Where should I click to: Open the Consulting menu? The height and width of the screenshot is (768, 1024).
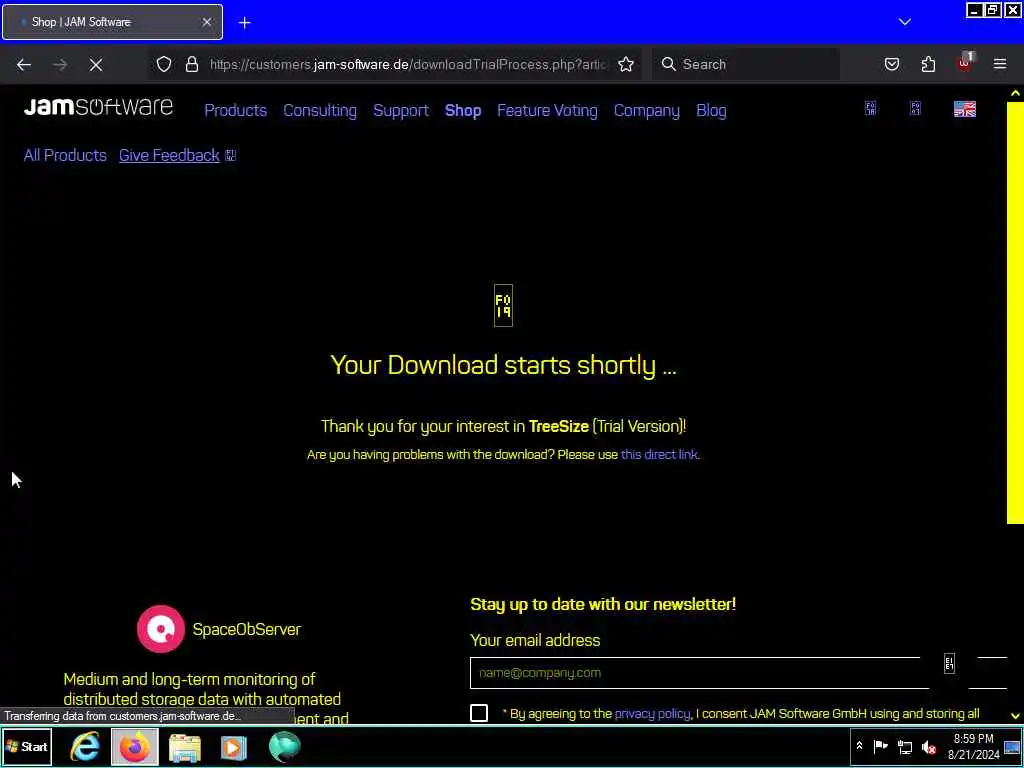coord(320,110)
